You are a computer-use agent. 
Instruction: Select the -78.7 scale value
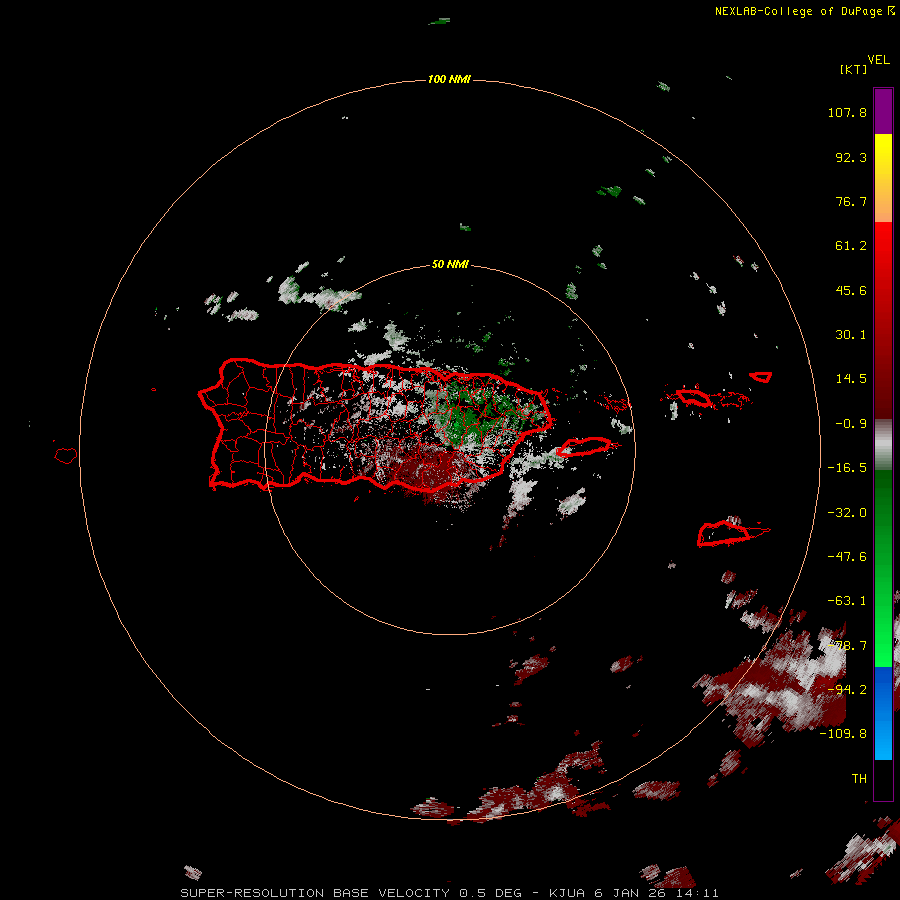(x=847, y=646)
